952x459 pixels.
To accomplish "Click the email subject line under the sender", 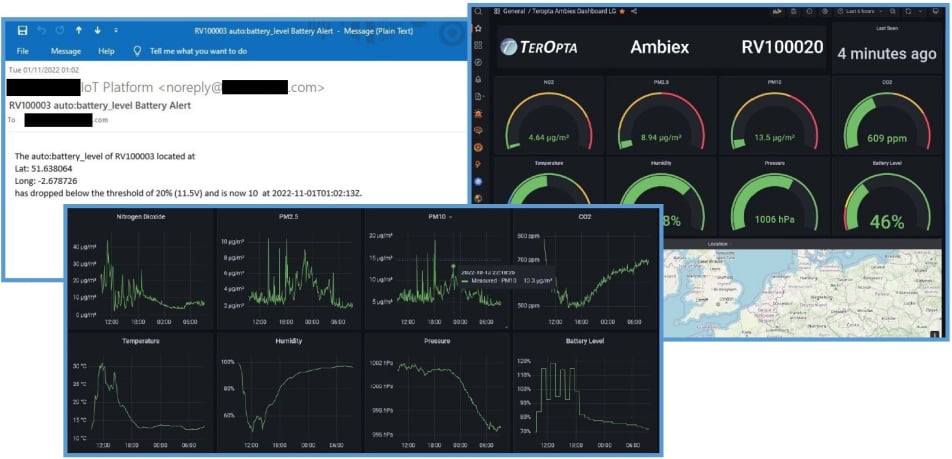I will (x=100, y=105).
